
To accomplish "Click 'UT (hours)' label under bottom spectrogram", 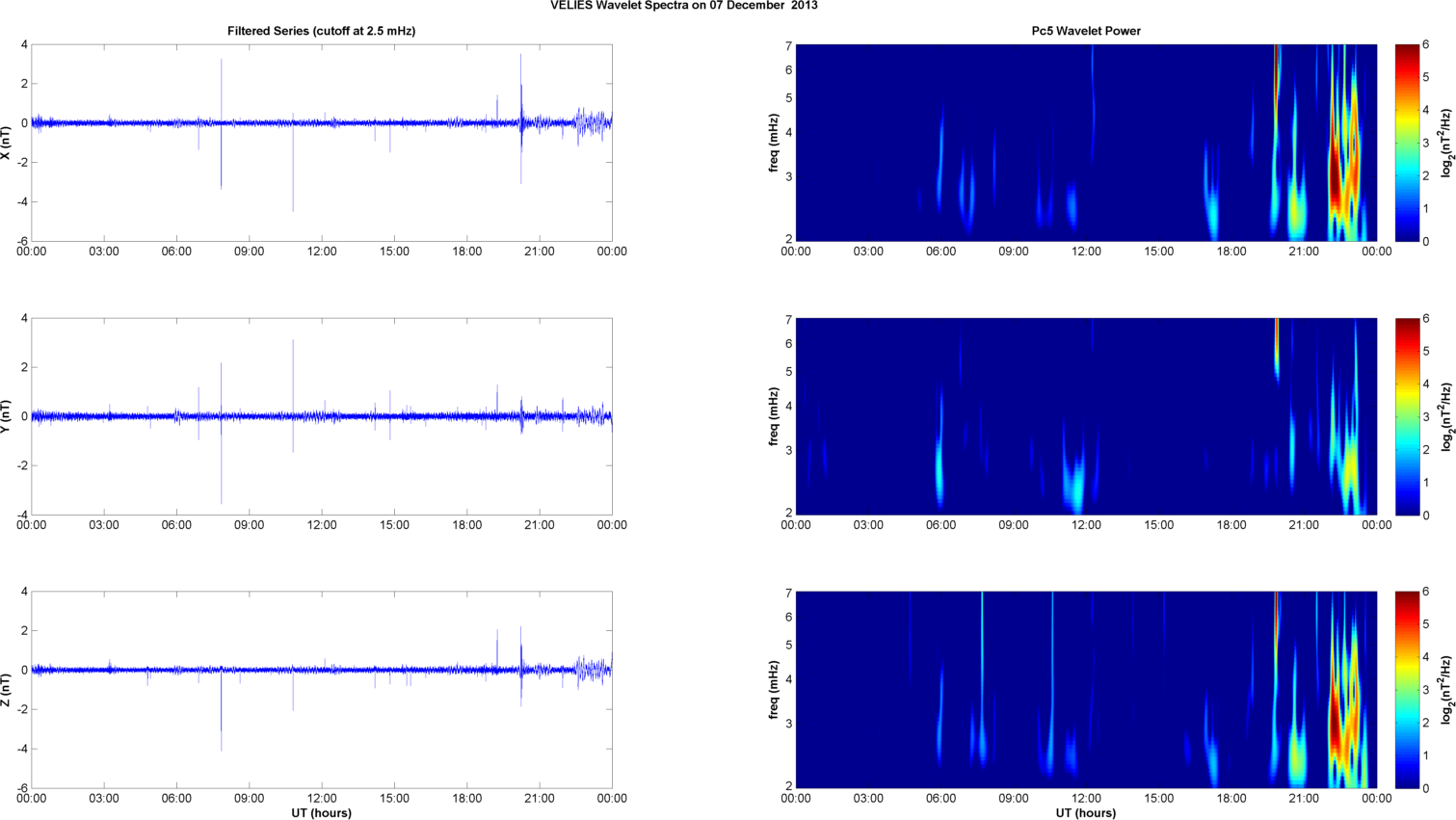I will [x=1086, y=813].
